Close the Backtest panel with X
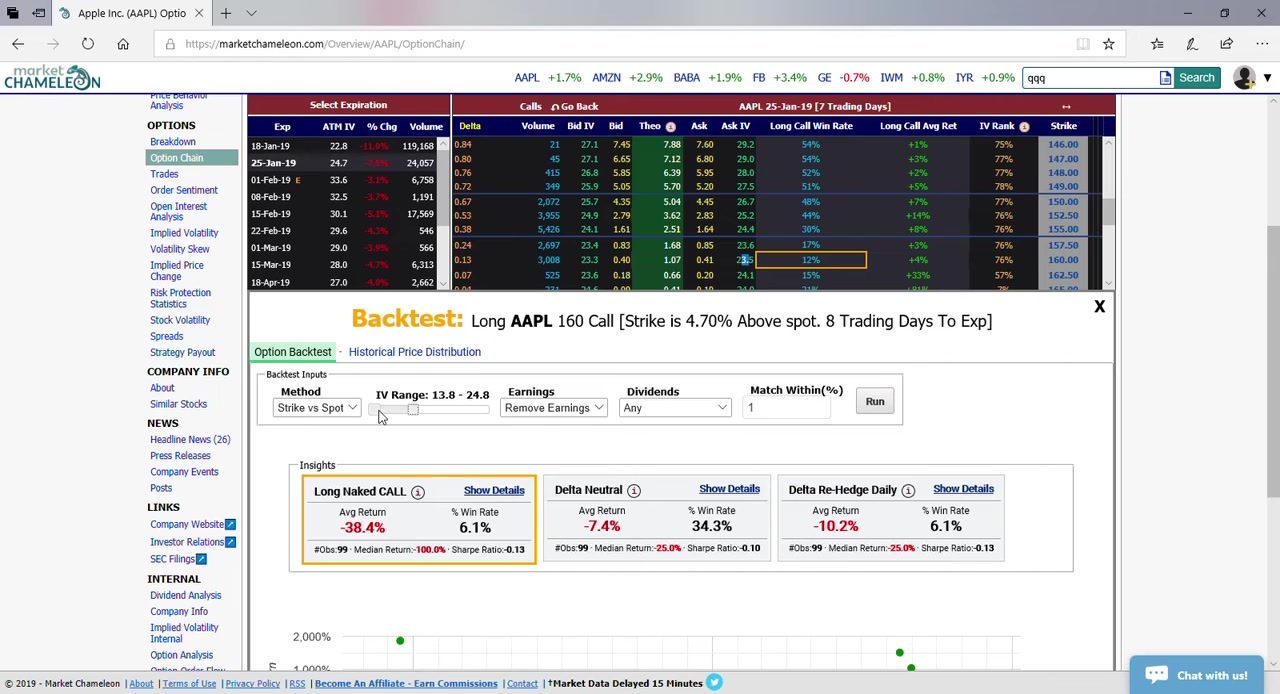 point(1099,307)
